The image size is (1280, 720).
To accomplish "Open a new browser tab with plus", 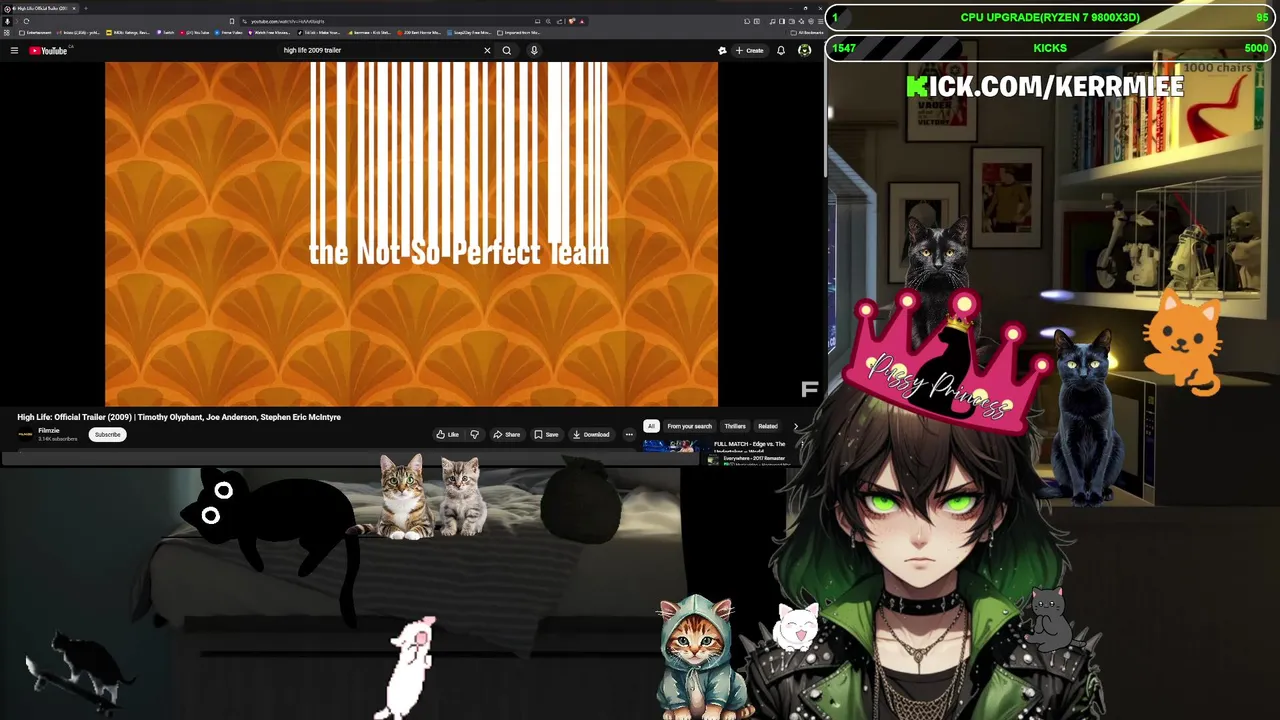I will [x=85, y=8].
